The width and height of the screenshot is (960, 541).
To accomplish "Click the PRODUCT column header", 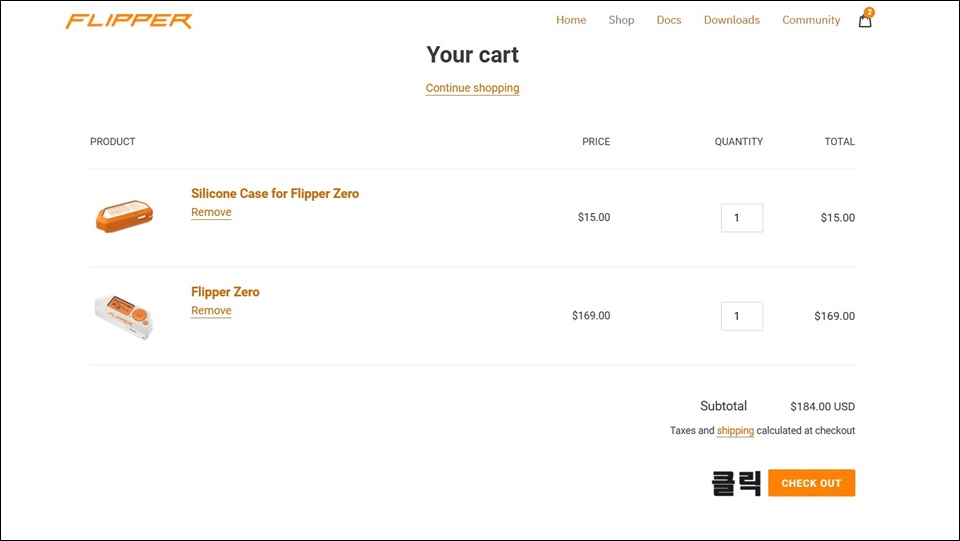I will [113, 141].
